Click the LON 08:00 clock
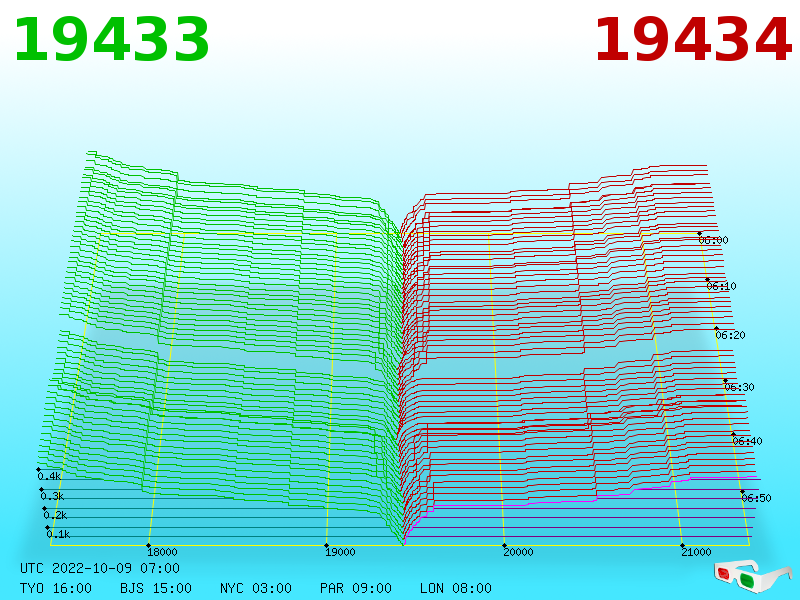Viewport: 800px width, 600px height. [x=456, y=588]
